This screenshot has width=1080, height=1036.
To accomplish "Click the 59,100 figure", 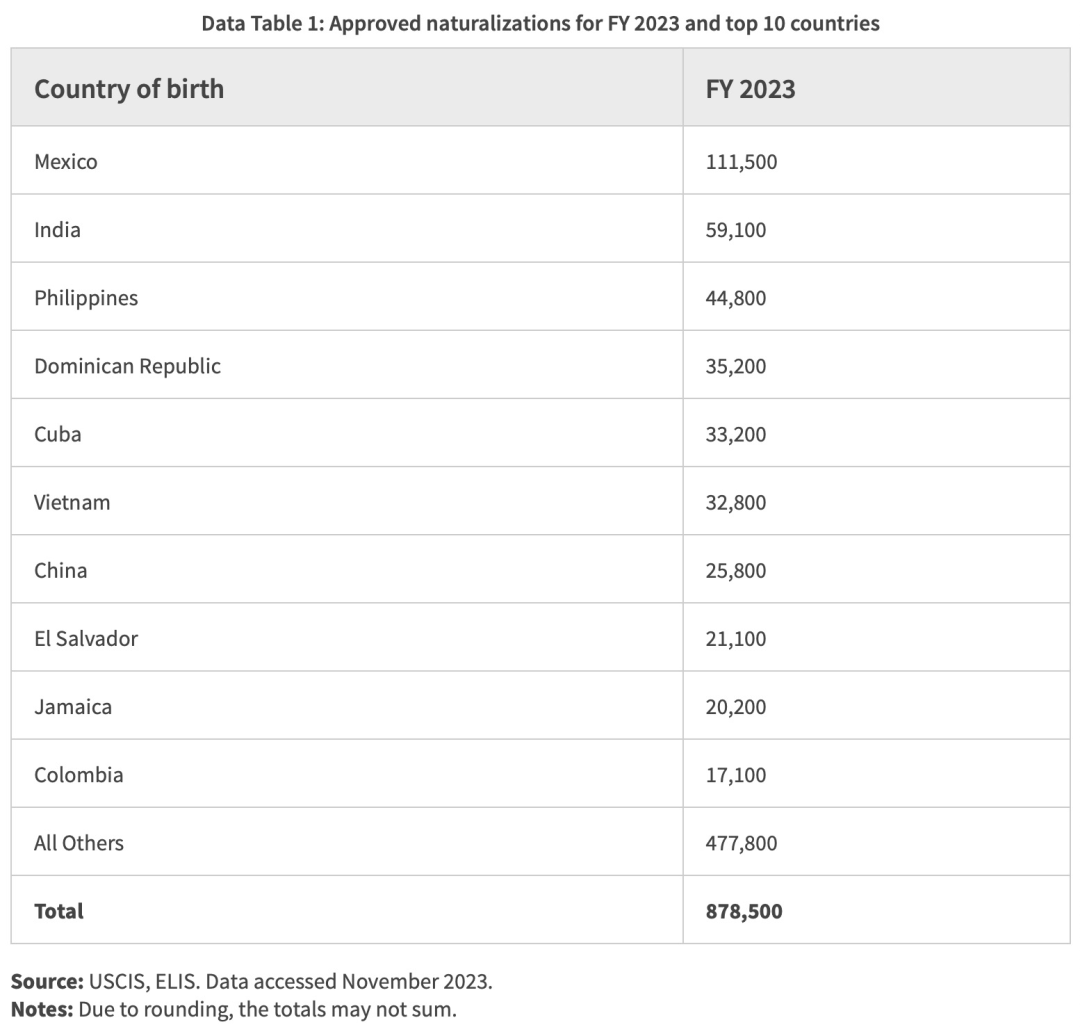I will (736, 230).
